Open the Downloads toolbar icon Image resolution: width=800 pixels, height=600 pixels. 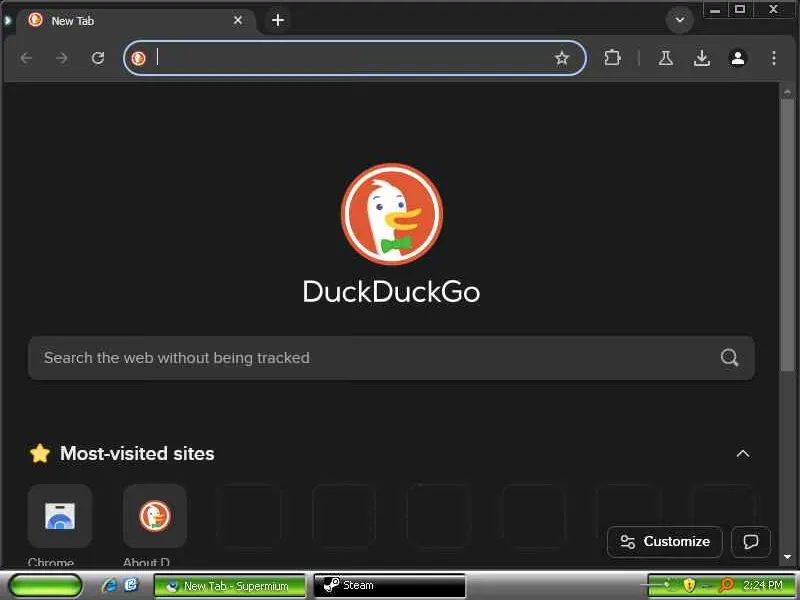(702, 58)
